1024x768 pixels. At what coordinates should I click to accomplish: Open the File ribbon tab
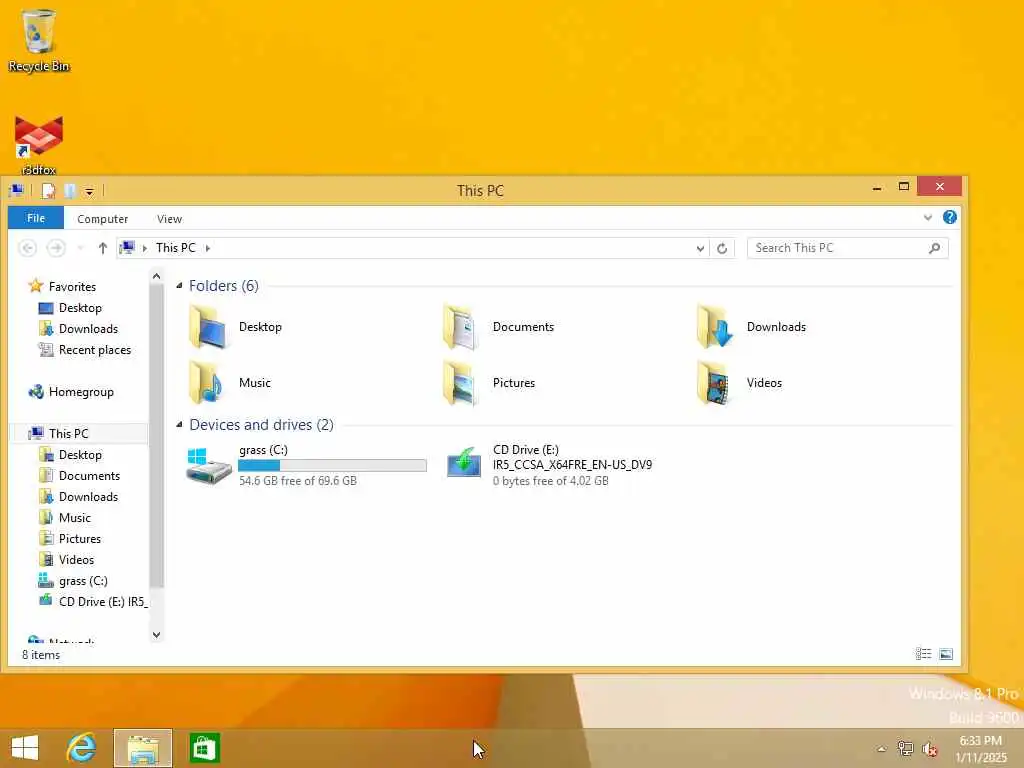click(36, 218)
